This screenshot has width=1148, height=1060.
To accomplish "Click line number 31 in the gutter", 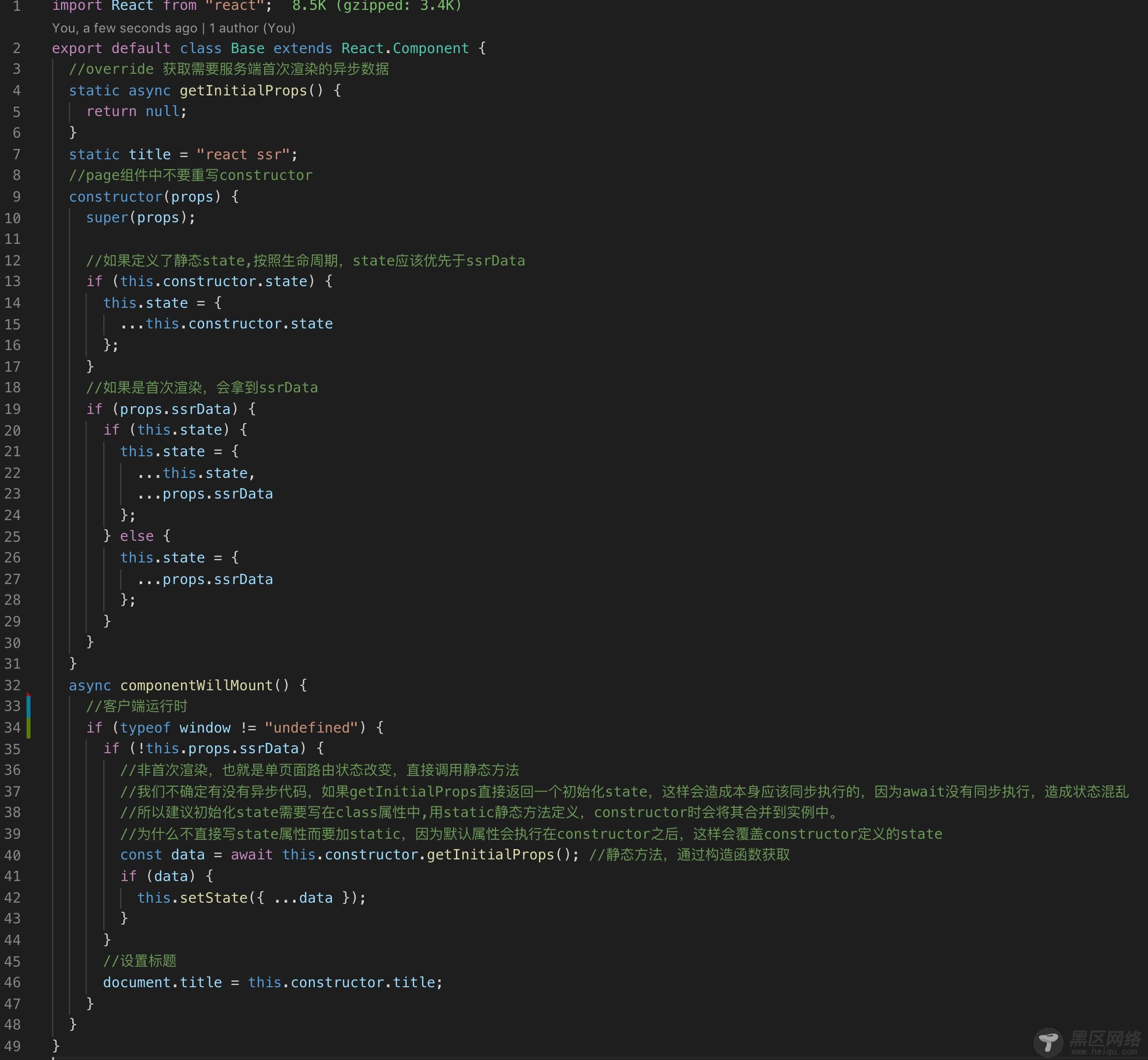I will pyautogui.click(x=13, y=664).
